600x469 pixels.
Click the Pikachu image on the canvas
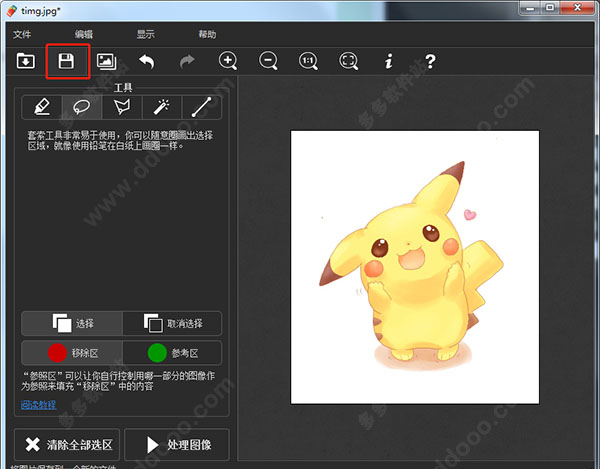pyautogui.click(x=415, y=267)
